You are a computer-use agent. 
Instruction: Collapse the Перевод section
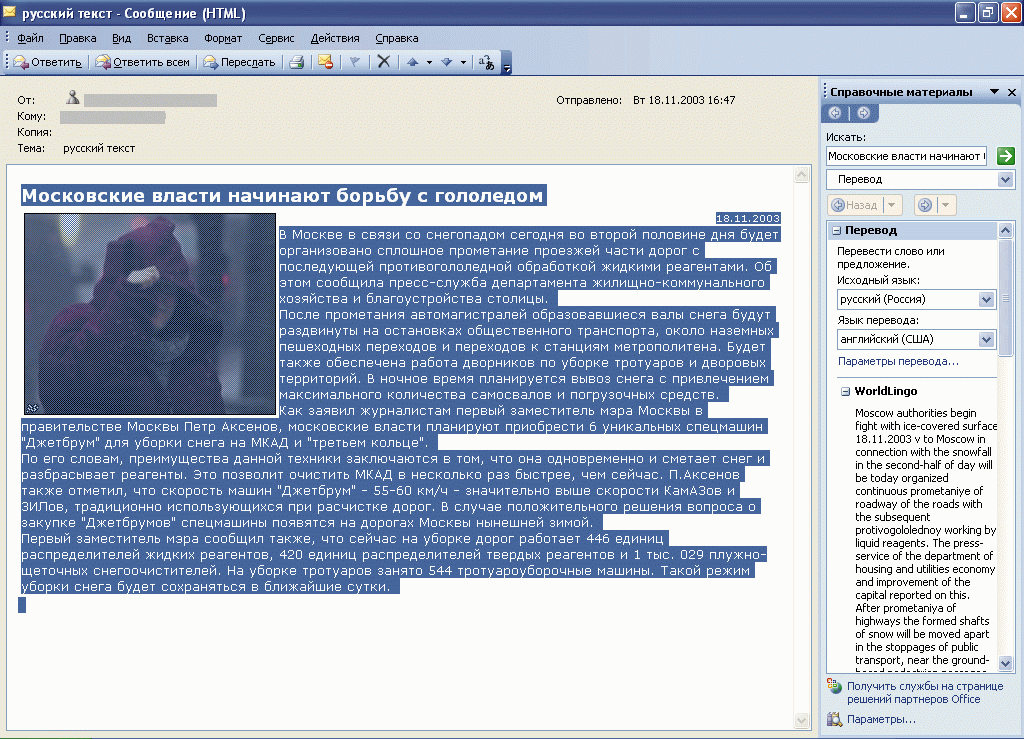[836, 230]
